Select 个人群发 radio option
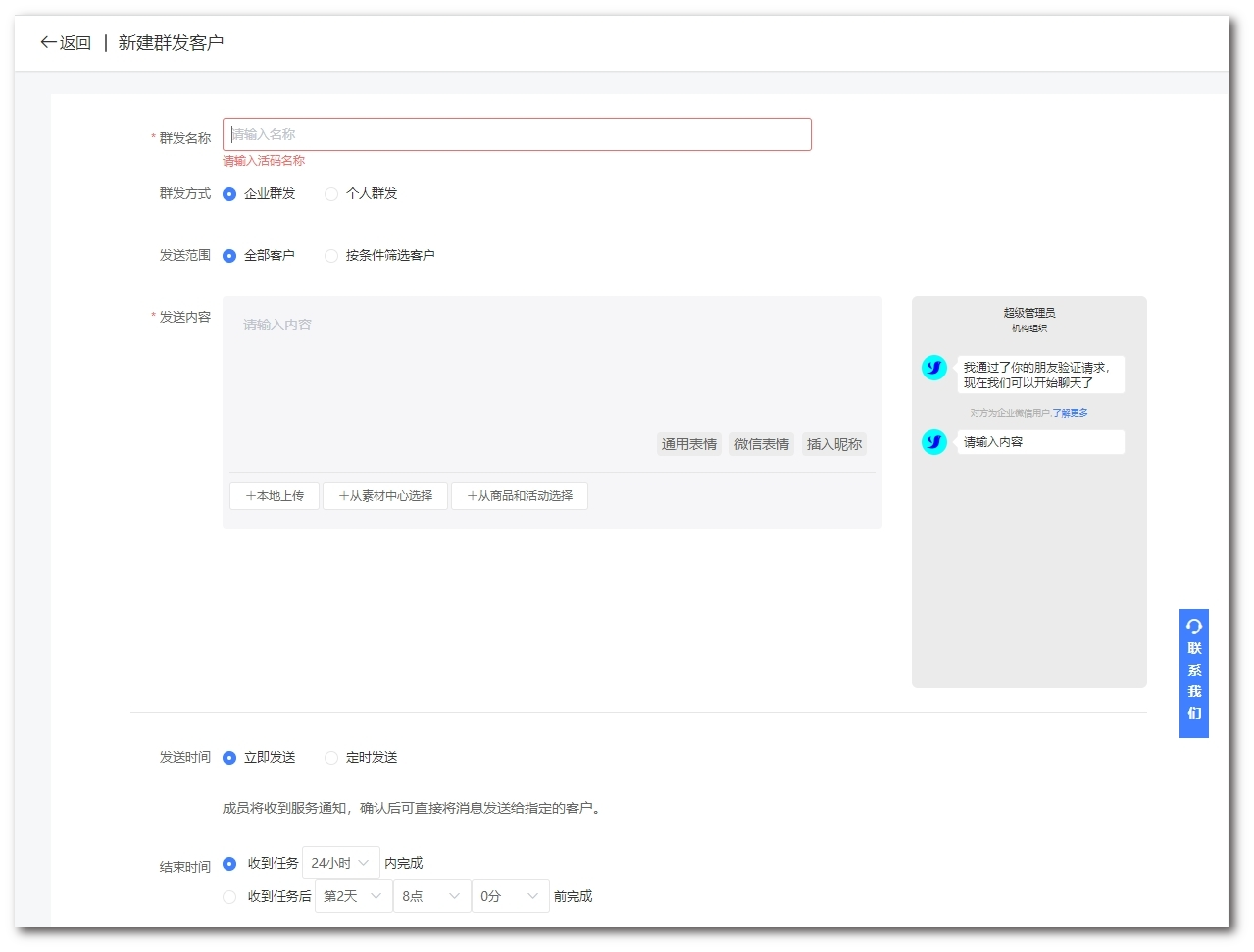 coord(331,194)
